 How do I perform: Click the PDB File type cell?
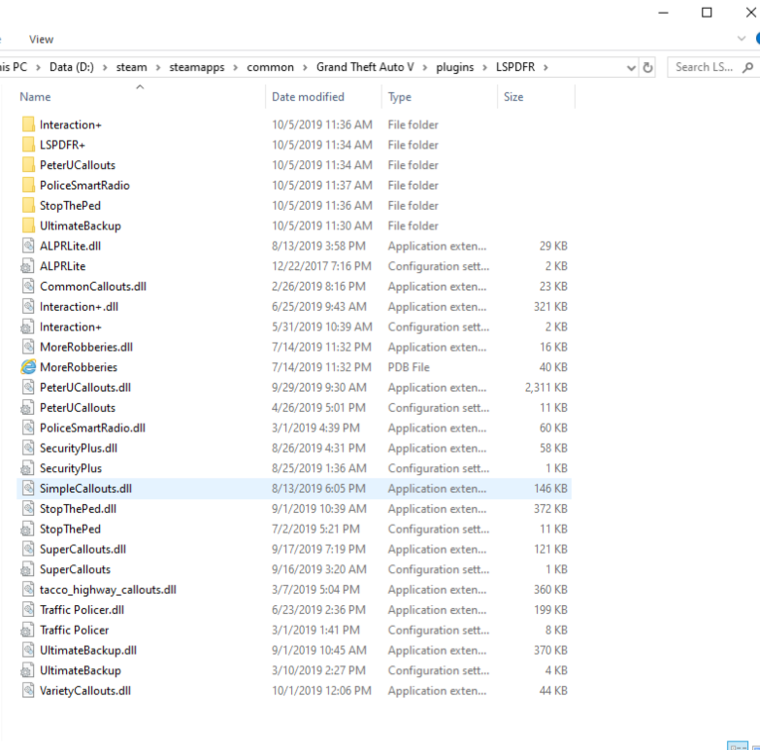[409, 367]
